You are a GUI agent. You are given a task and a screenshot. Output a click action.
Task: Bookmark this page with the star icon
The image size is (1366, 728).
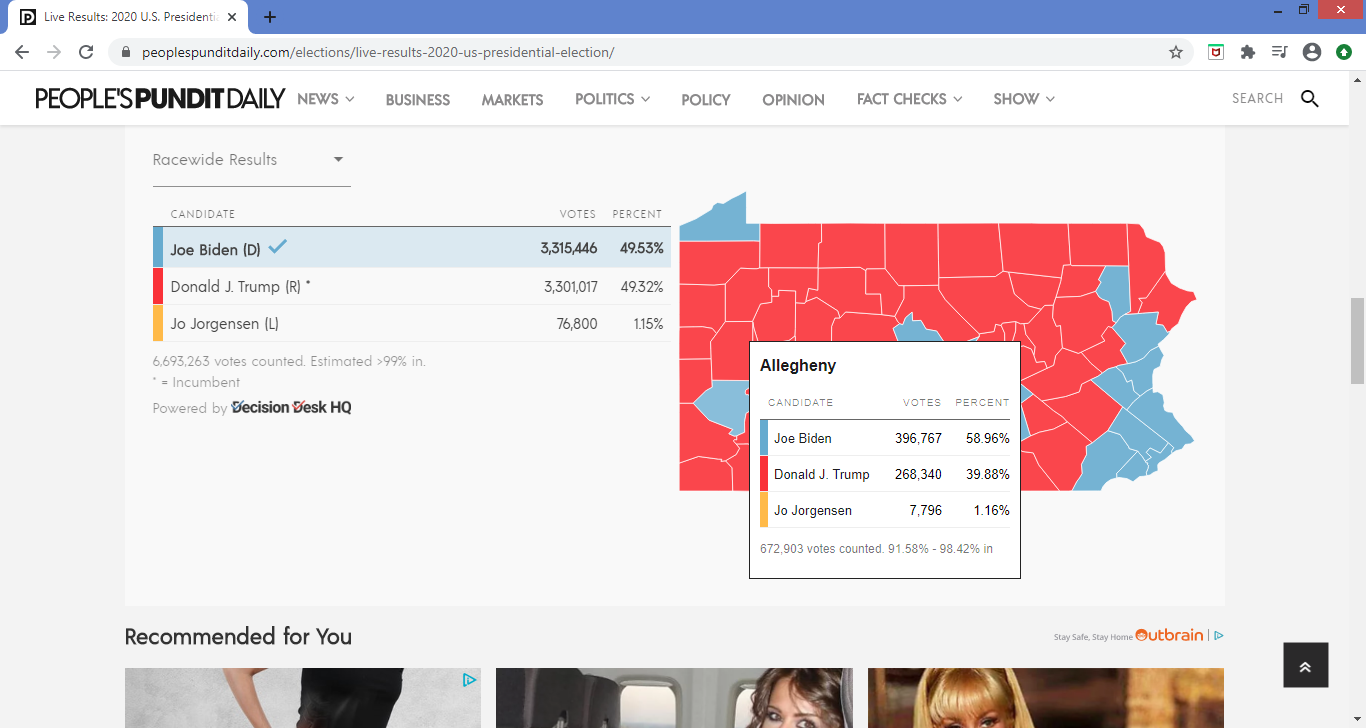tap(1176, 52)
